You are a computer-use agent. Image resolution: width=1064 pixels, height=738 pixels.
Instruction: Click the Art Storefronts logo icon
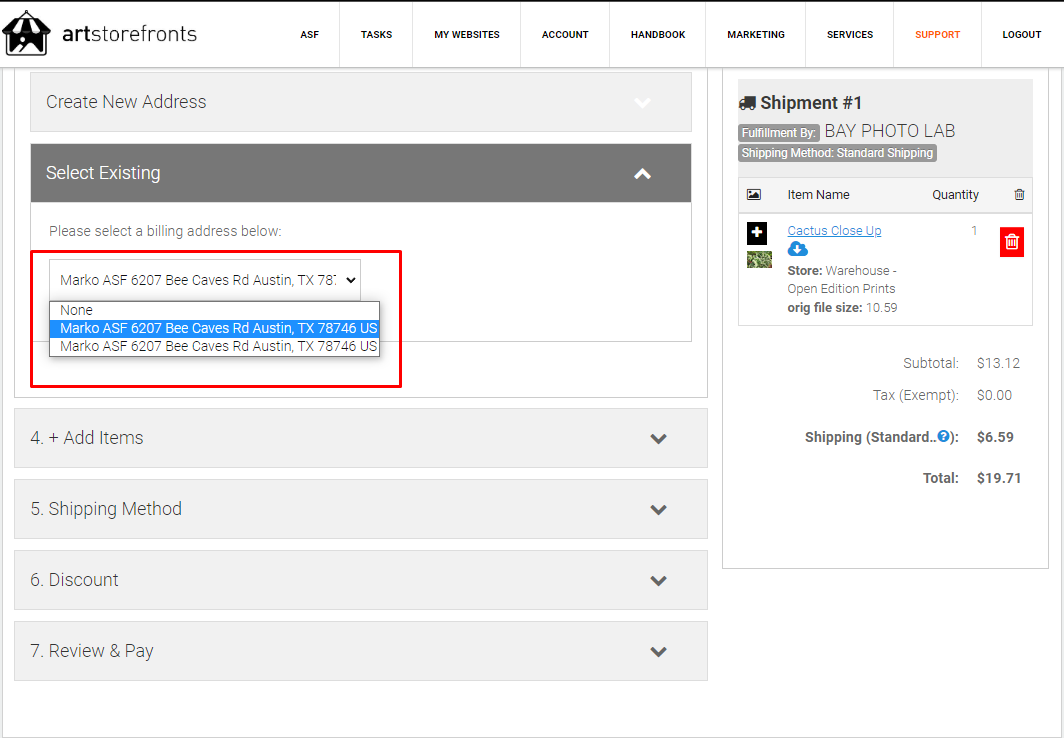point(27,33)
